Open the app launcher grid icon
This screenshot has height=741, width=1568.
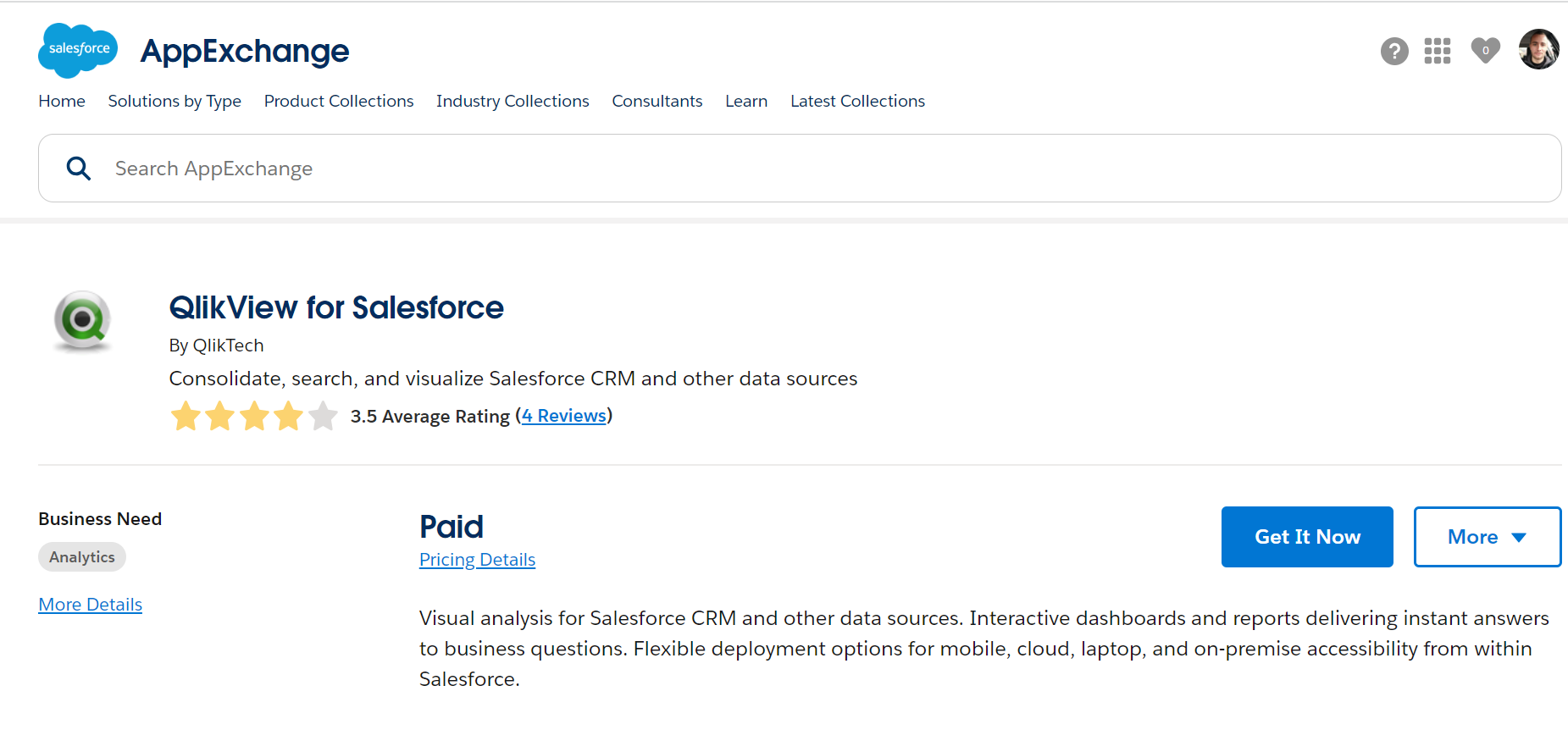tap(1438, 52)
